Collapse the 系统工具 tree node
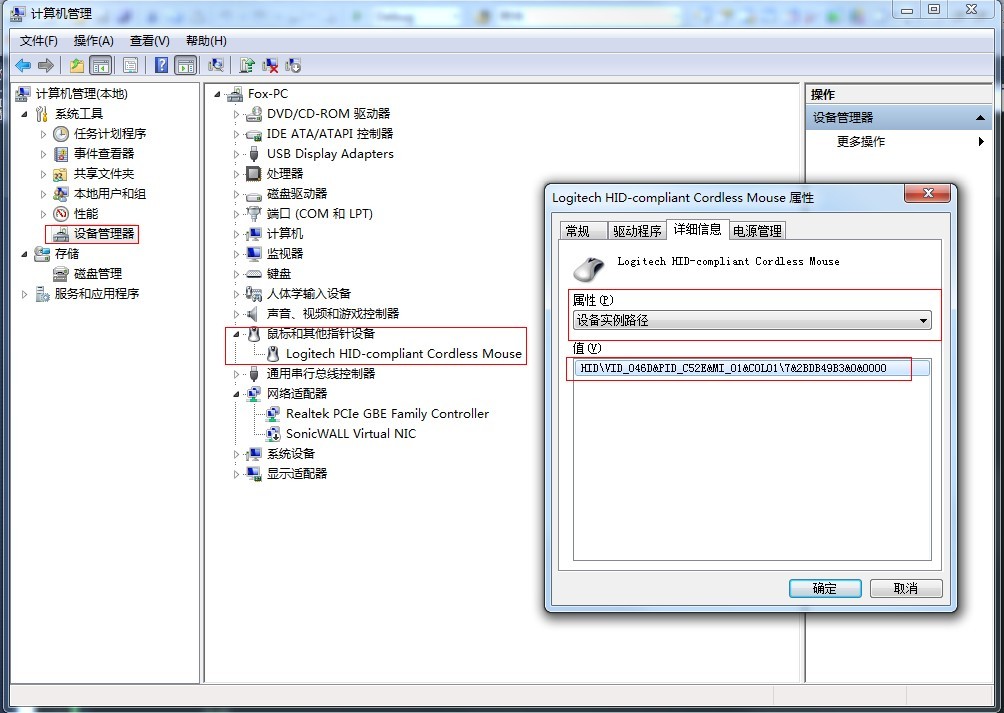This screenshot has width=1004, height=713. [x=24, y=114]
